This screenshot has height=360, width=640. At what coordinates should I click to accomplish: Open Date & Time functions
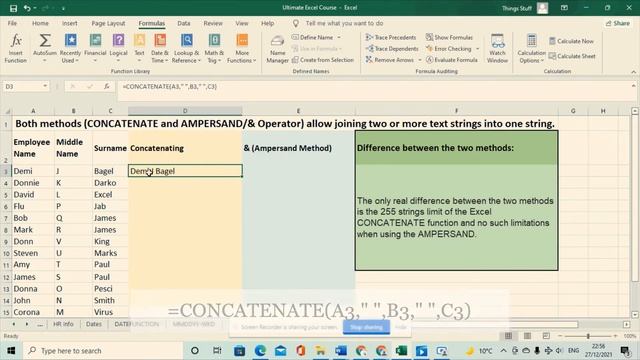[x=160, y=49]
